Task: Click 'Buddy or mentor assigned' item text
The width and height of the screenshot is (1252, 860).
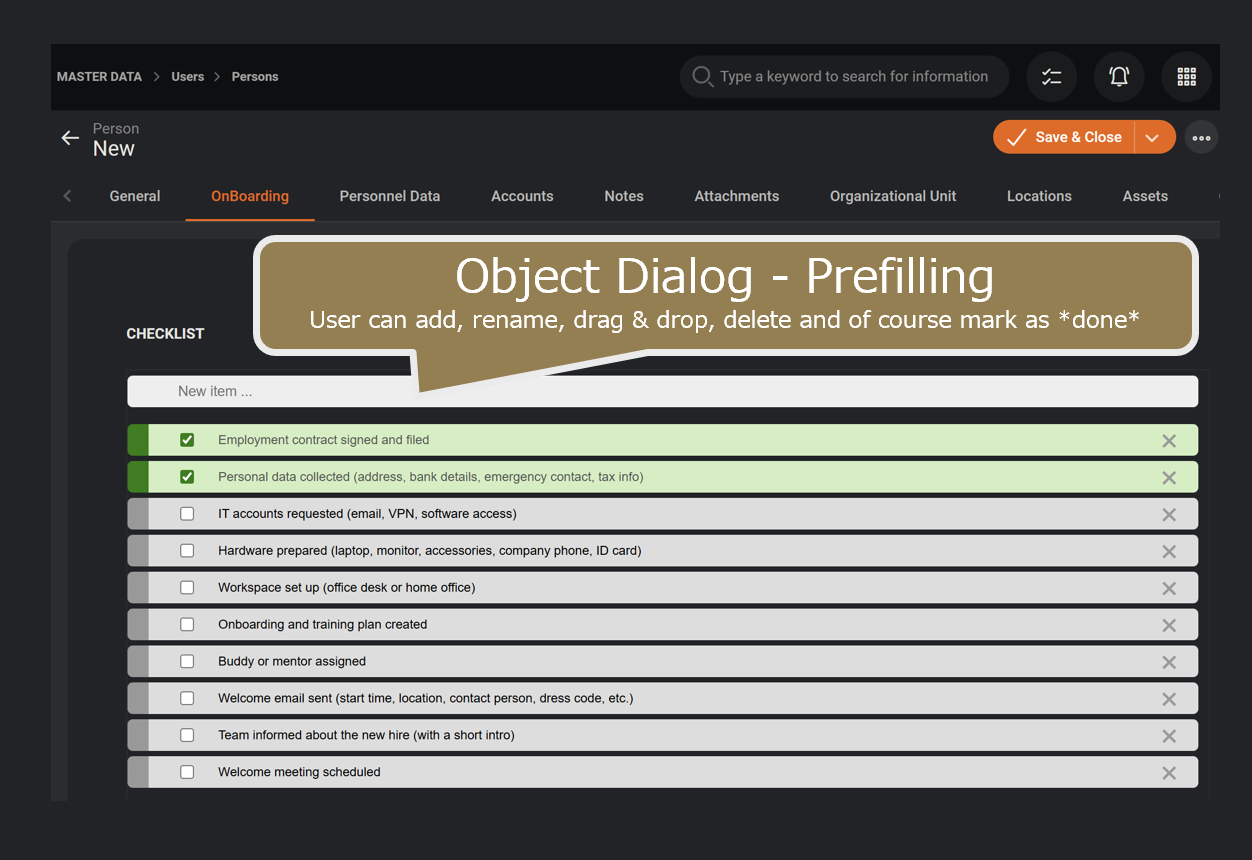Action: tap(292, 661)
